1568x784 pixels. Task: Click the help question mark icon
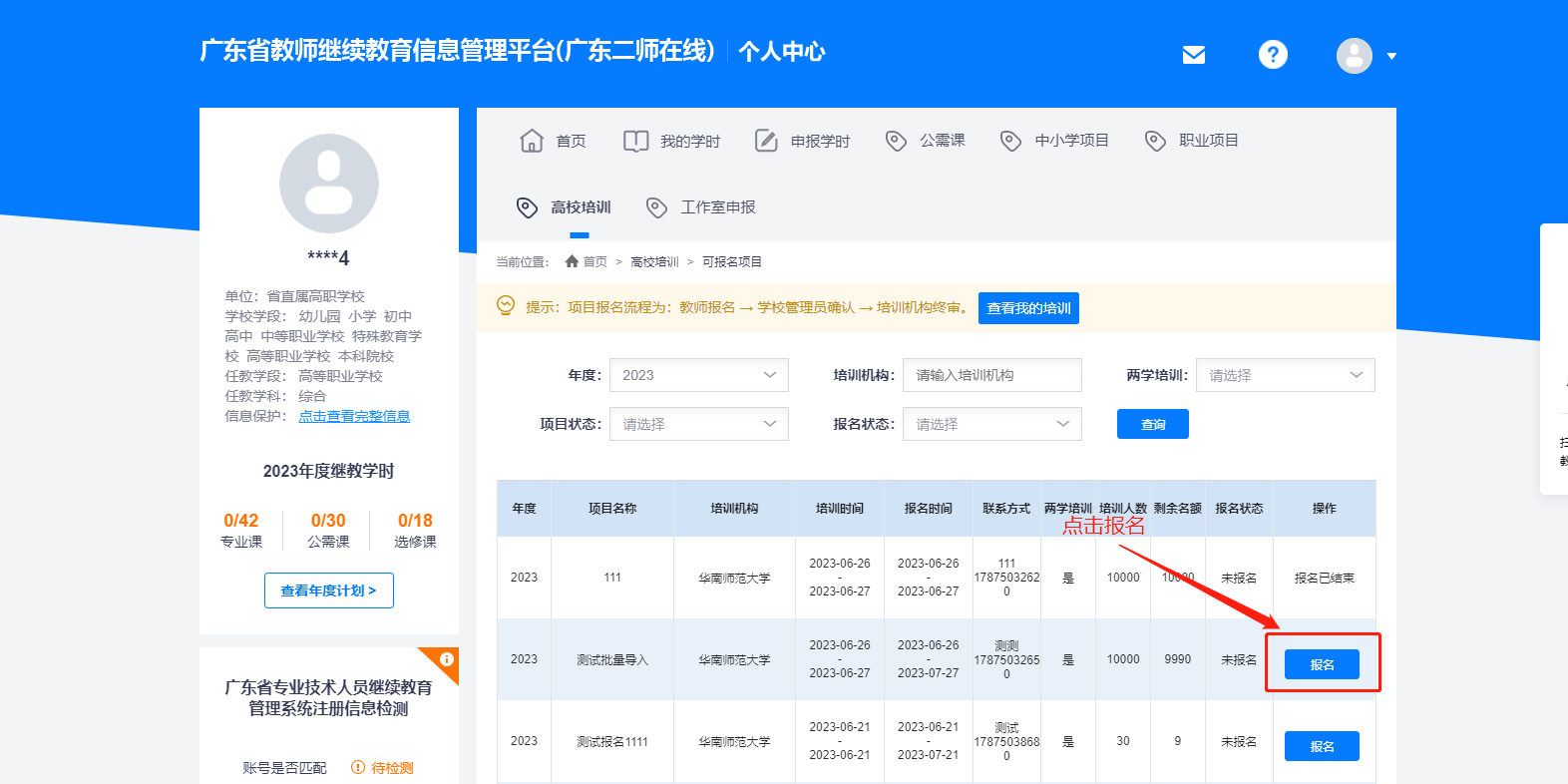pyautogui.click(x=1273, y=55)
